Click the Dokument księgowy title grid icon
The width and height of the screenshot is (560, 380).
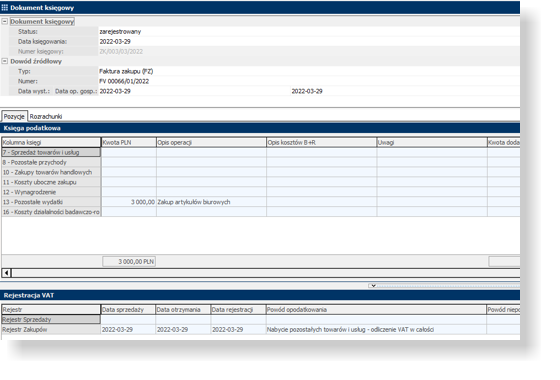(5, 8)
